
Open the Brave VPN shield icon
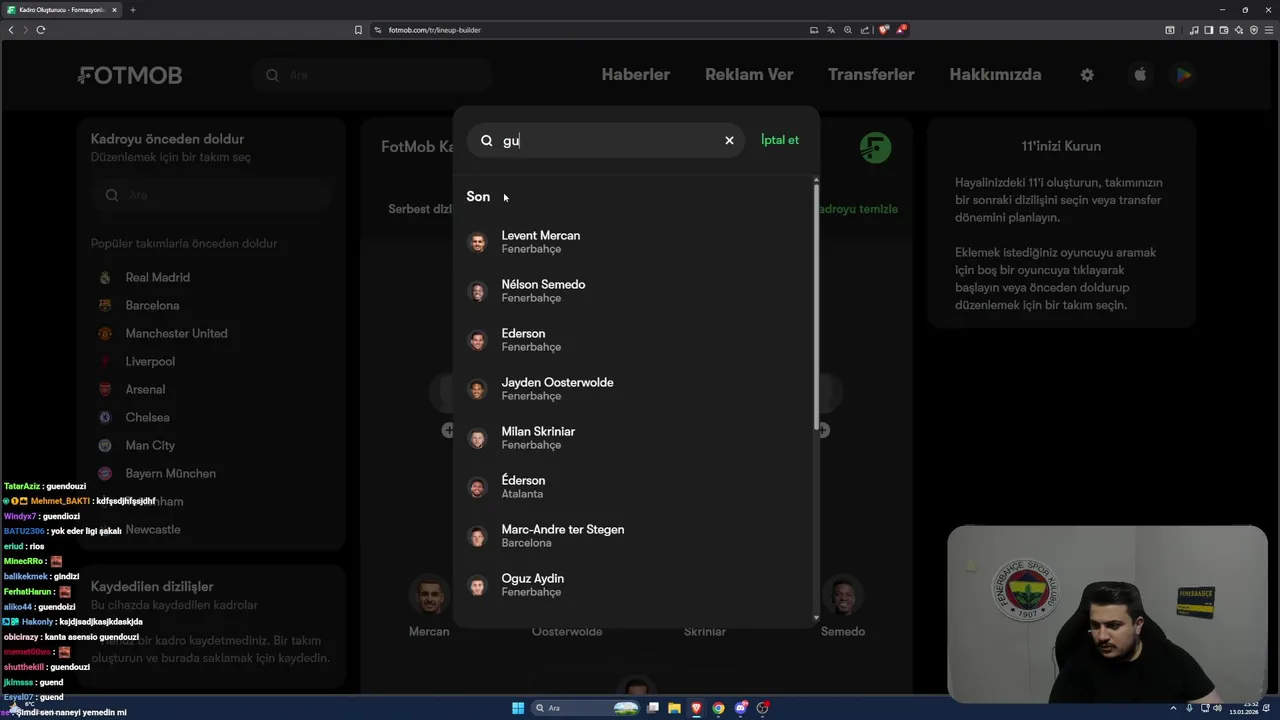point(1254,30)
